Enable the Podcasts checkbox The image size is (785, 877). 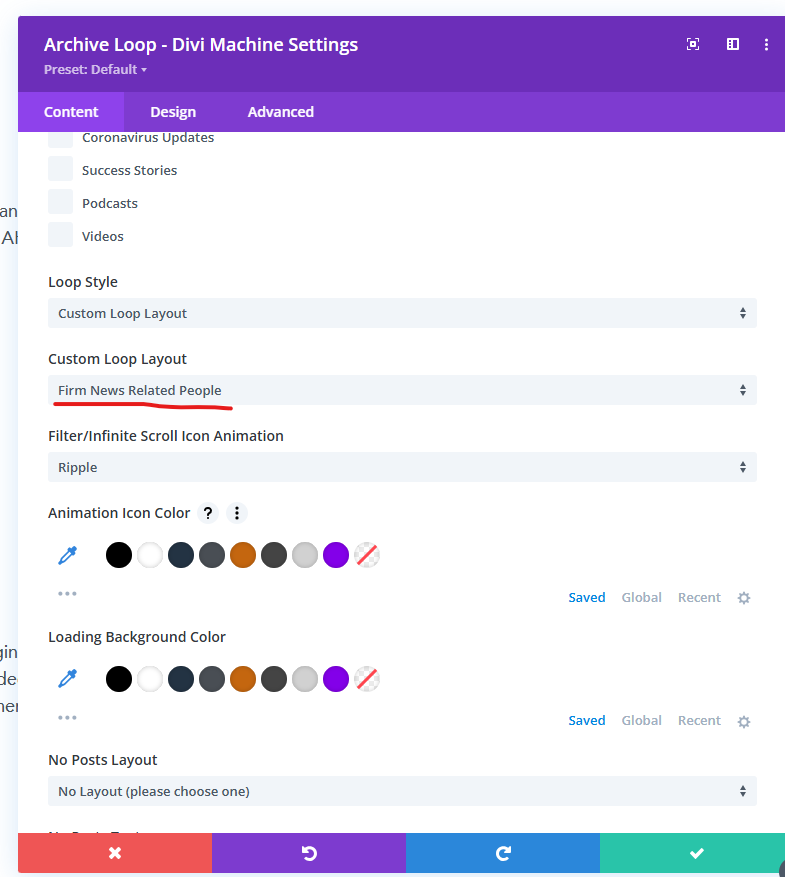point(61,202)
